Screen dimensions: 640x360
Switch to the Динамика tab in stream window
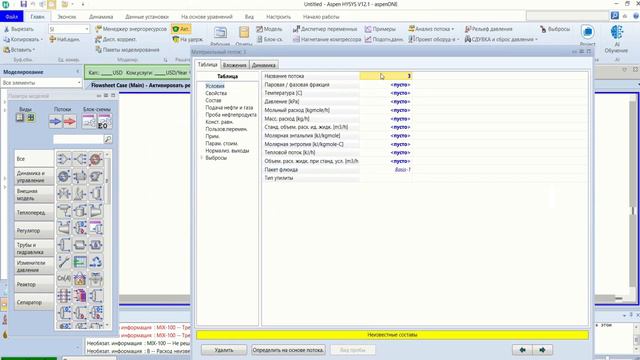264,65
